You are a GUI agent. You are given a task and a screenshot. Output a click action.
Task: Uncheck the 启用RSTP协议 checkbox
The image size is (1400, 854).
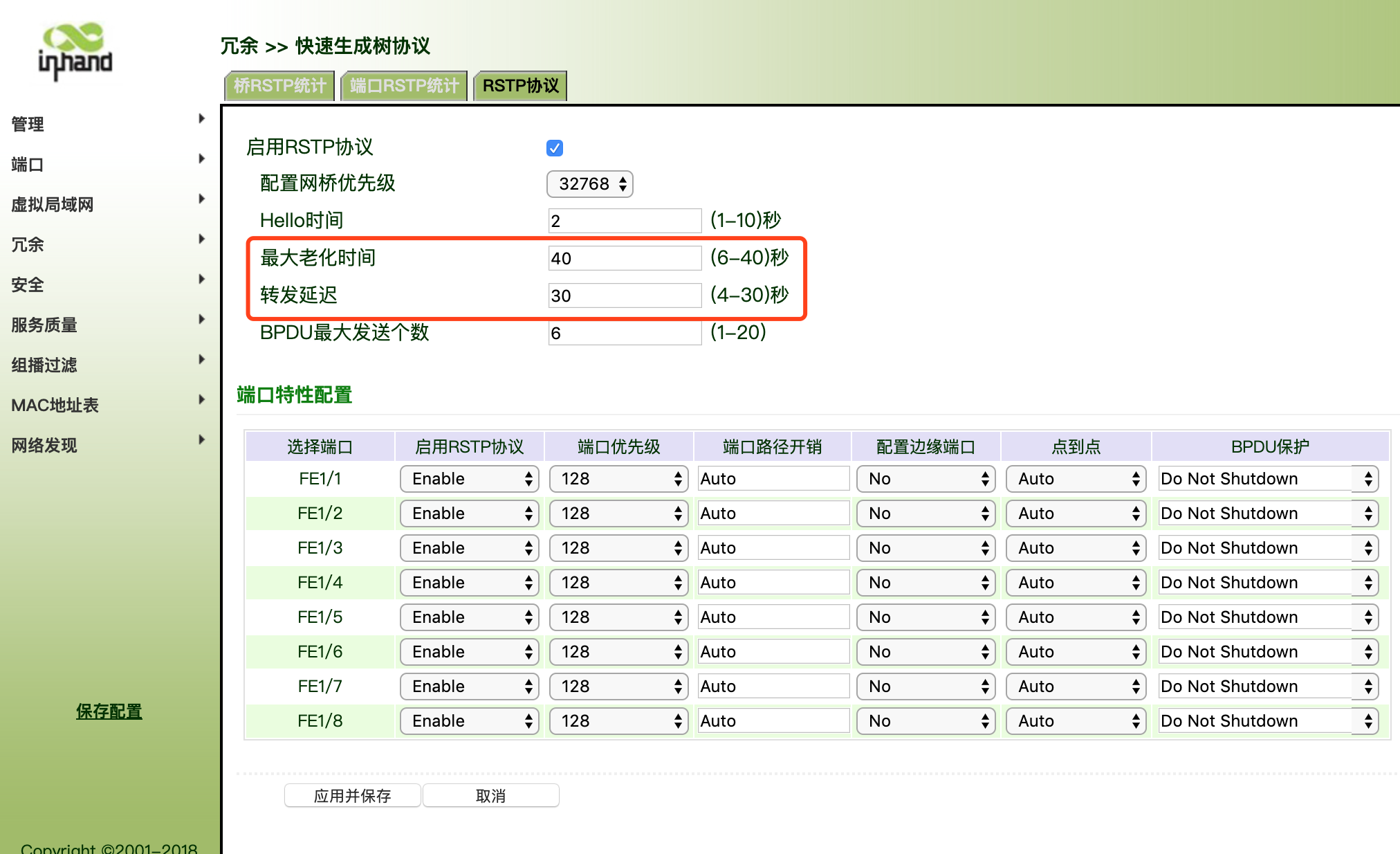pyautogui.click(x=555, y=148)
